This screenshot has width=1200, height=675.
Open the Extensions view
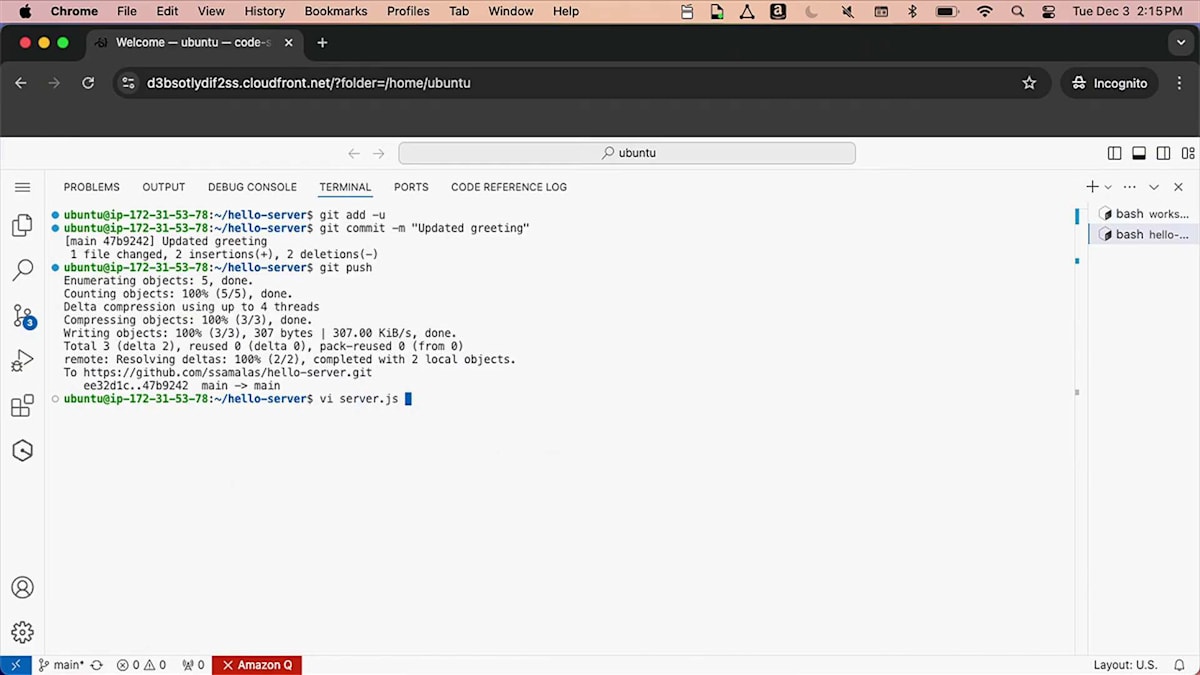(22, 406)
